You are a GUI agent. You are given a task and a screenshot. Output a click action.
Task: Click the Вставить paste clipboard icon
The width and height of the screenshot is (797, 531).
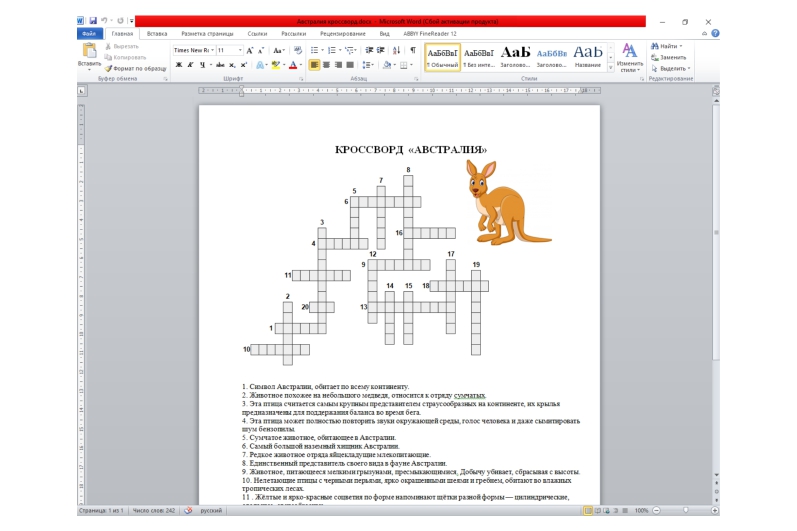coord(89,51)
